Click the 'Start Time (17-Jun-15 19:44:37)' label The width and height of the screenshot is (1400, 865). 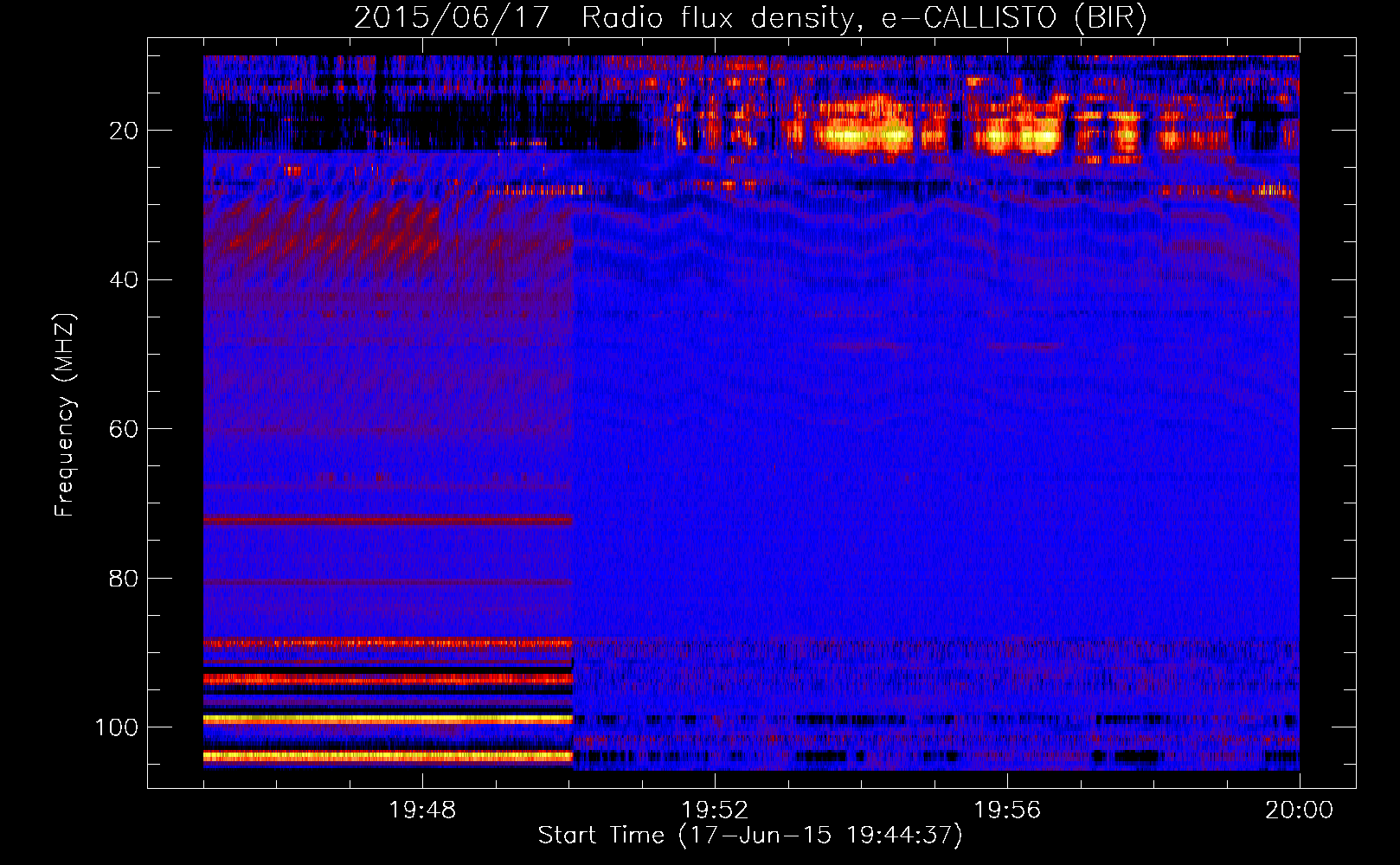click(750, 836)
